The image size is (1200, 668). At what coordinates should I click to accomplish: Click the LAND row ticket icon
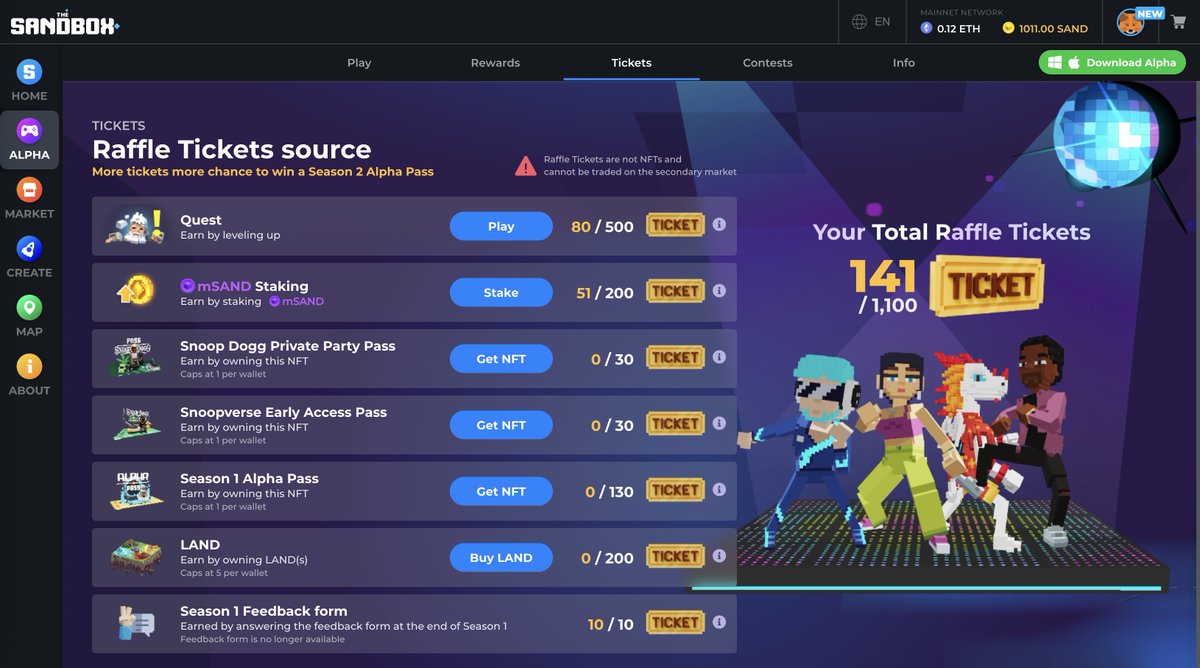click(674, 556)
